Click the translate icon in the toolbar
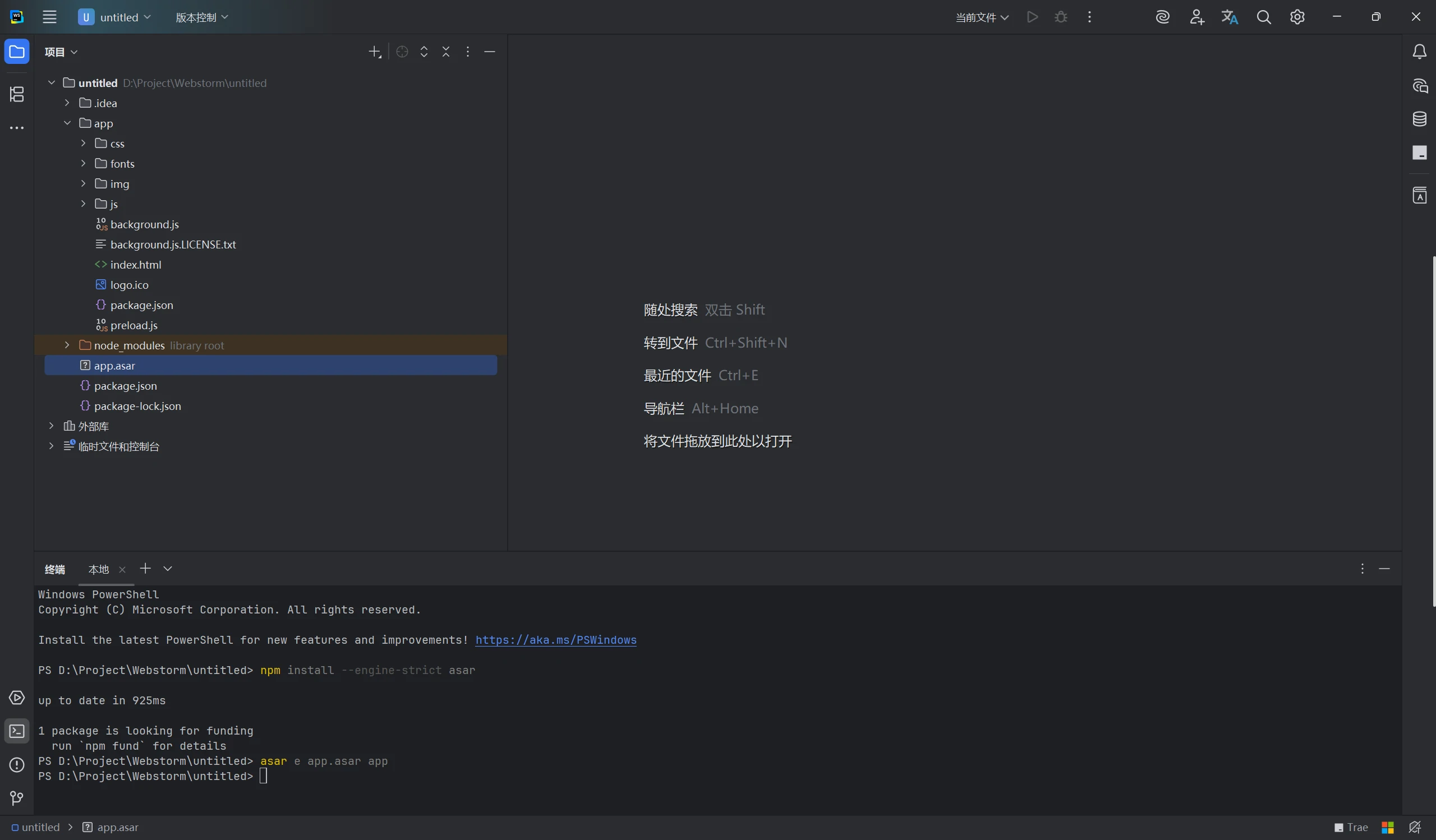 pos(1229,17)
